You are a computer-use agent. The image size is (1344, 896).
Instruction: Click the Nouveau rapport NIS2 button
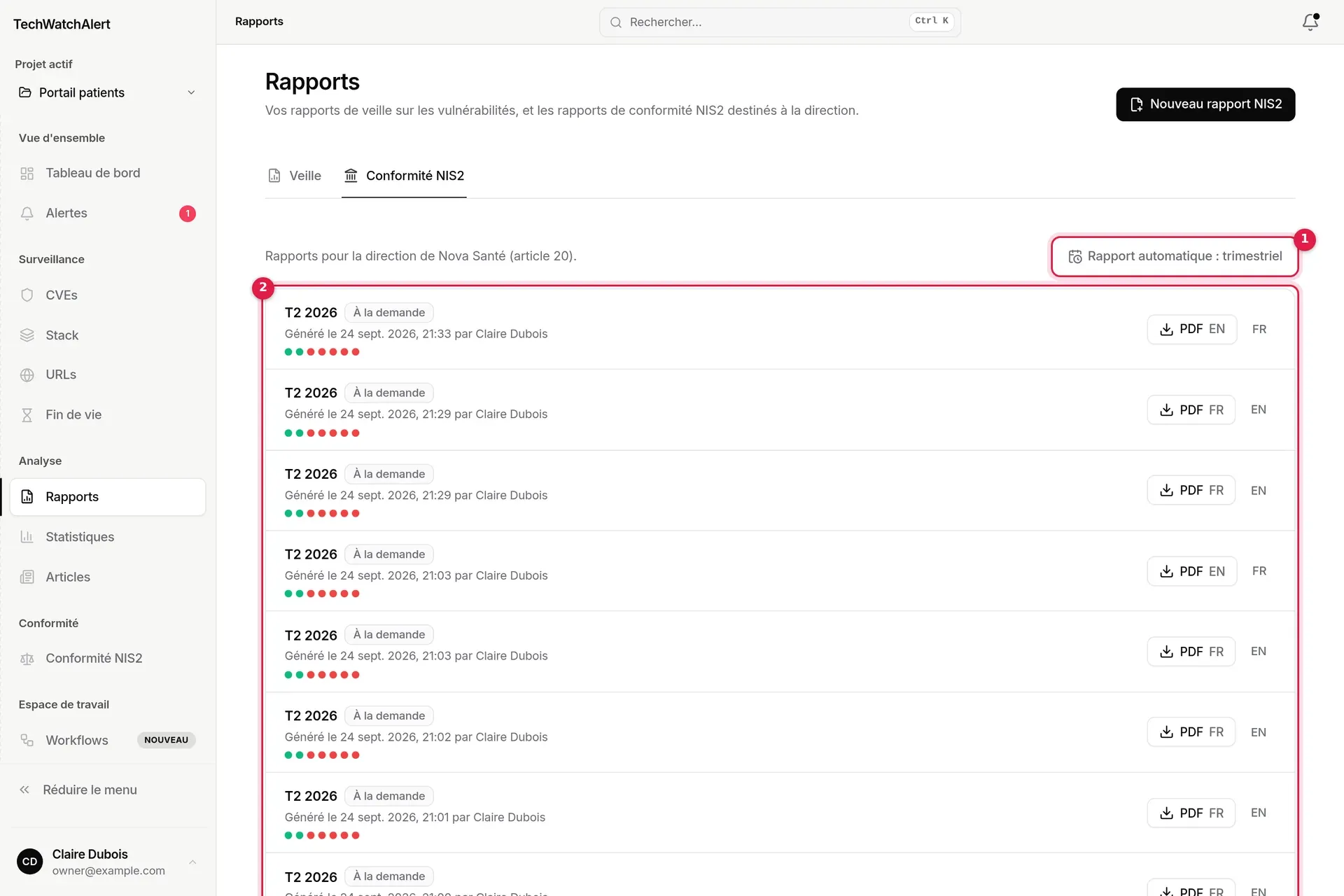coord(1205,104)
